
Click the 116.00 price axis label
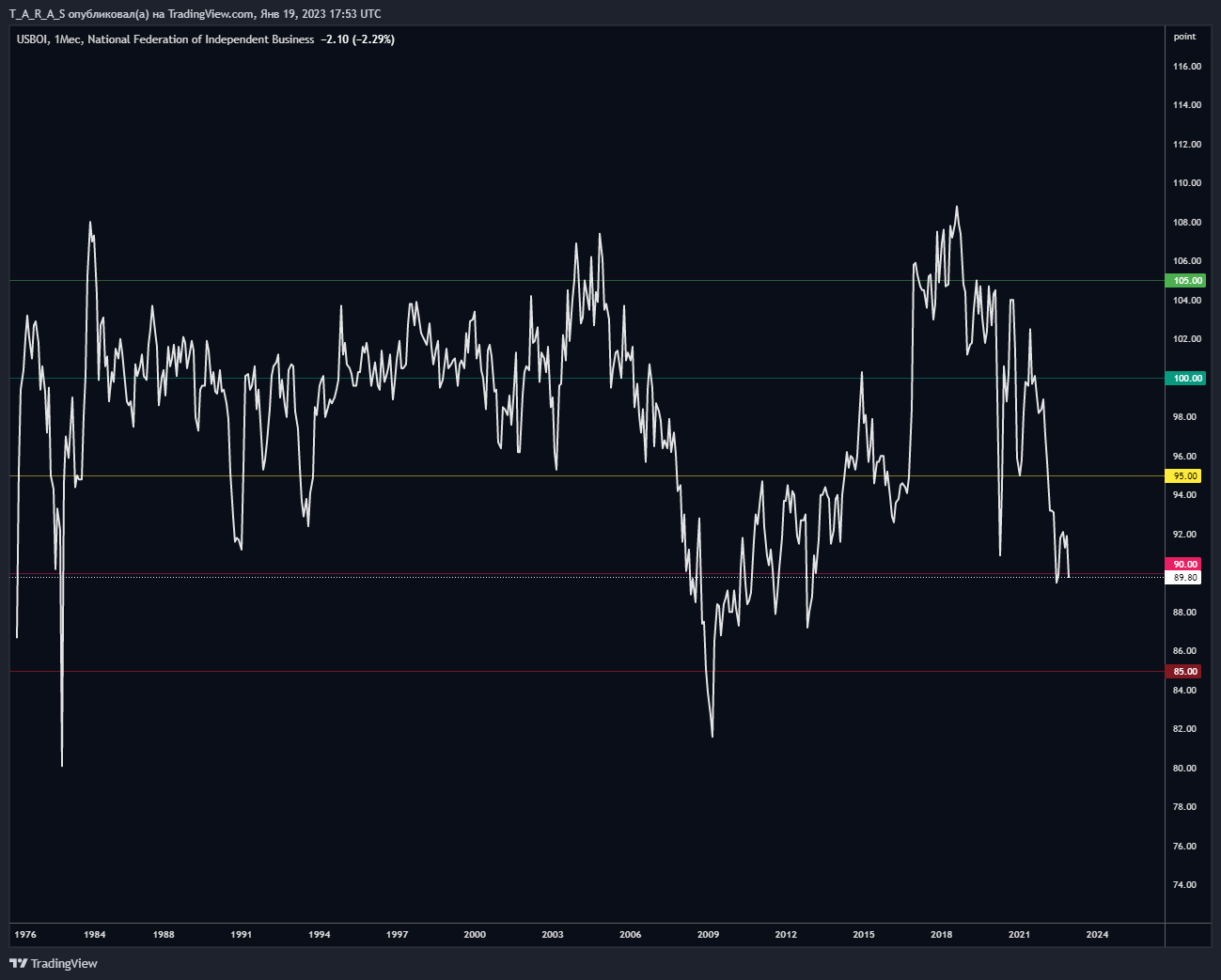(1187, 67)
